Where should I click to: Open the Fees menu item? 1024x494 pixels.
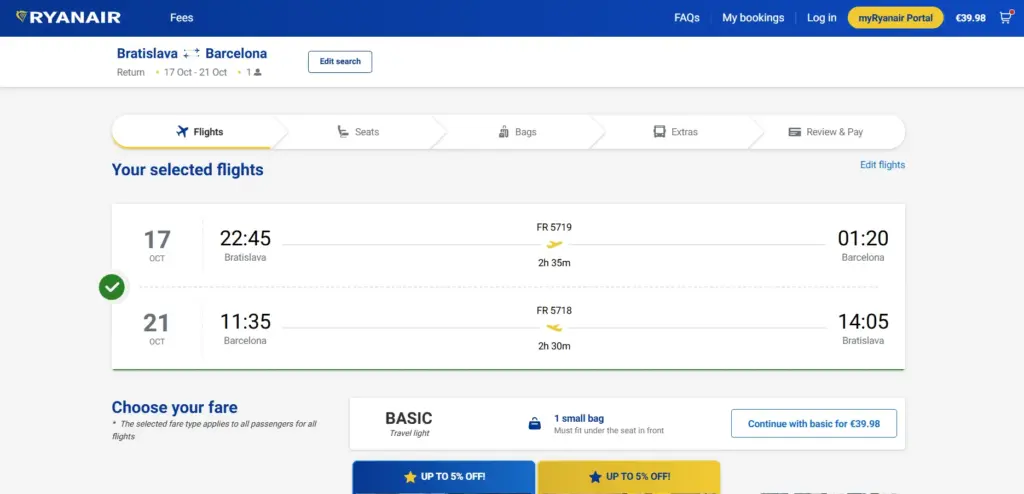[x=182, y=18]
